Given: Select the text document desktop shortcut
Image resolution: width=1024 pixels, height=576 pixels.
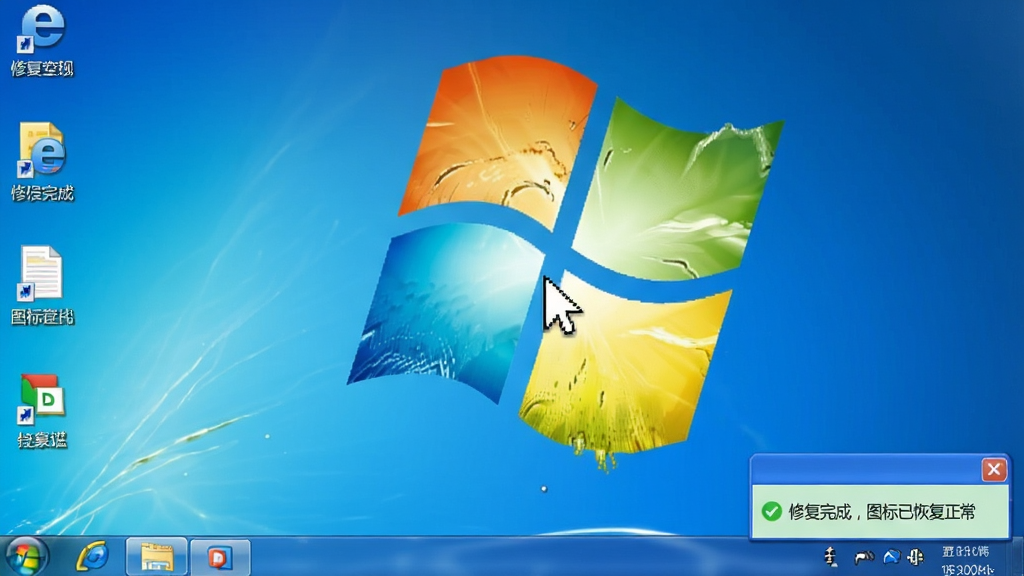Looking at the screenshot, I should [41, 285].
